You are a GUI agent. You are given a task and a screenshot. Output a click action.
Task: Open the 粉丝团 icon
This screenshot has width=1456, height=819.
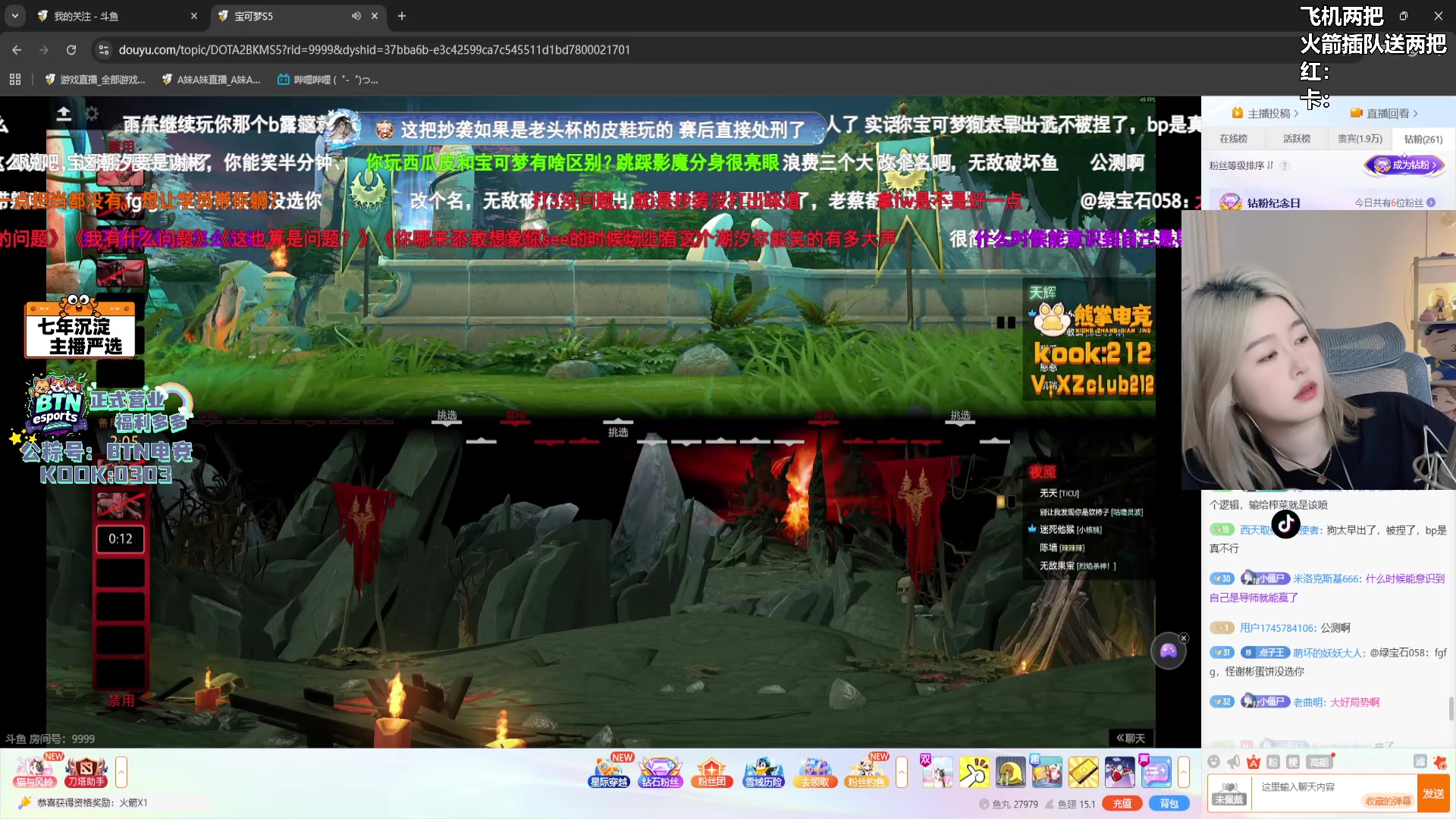[711, 772]
